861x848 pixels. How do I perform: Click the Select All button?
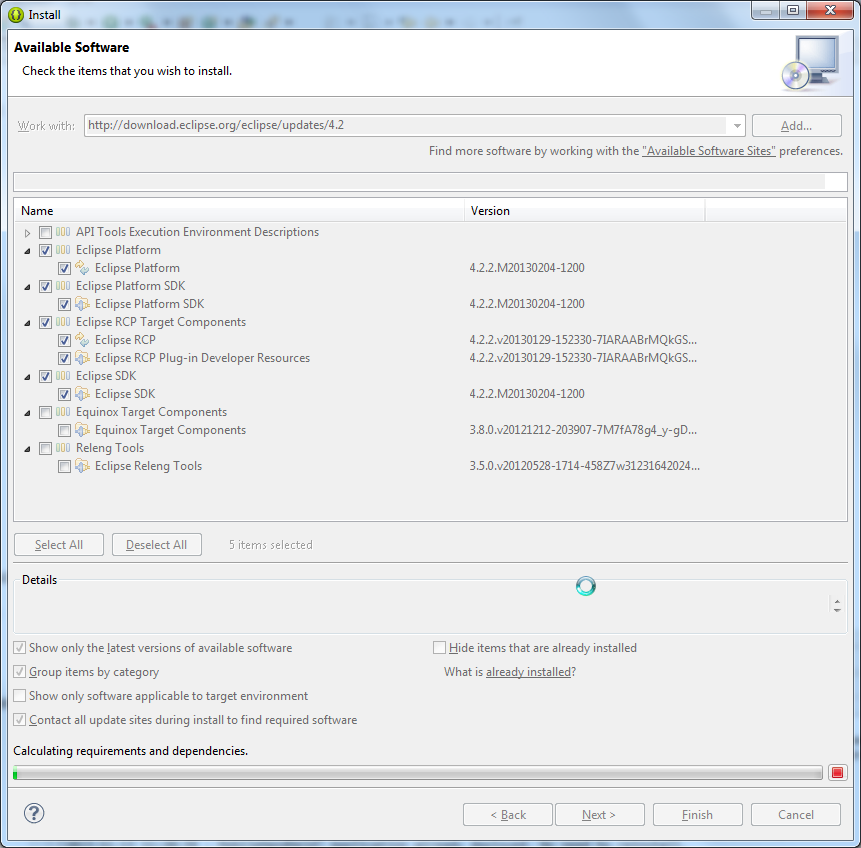[x=59, y=545]
